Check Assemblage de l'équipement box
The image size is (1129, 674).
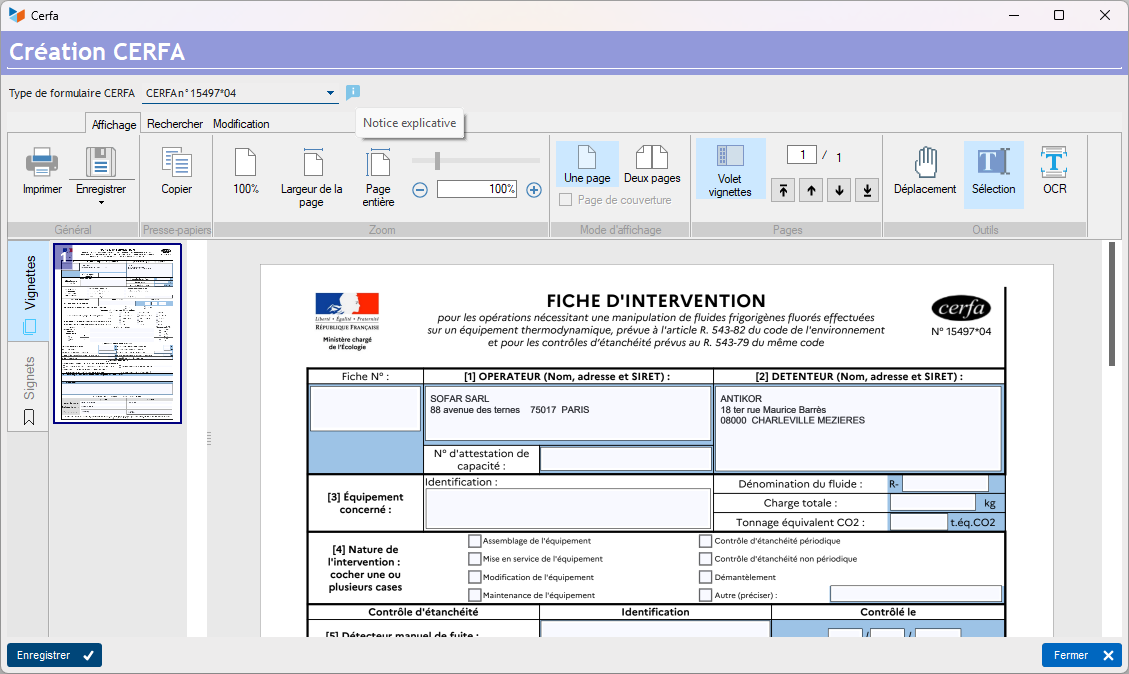(474, 541)
